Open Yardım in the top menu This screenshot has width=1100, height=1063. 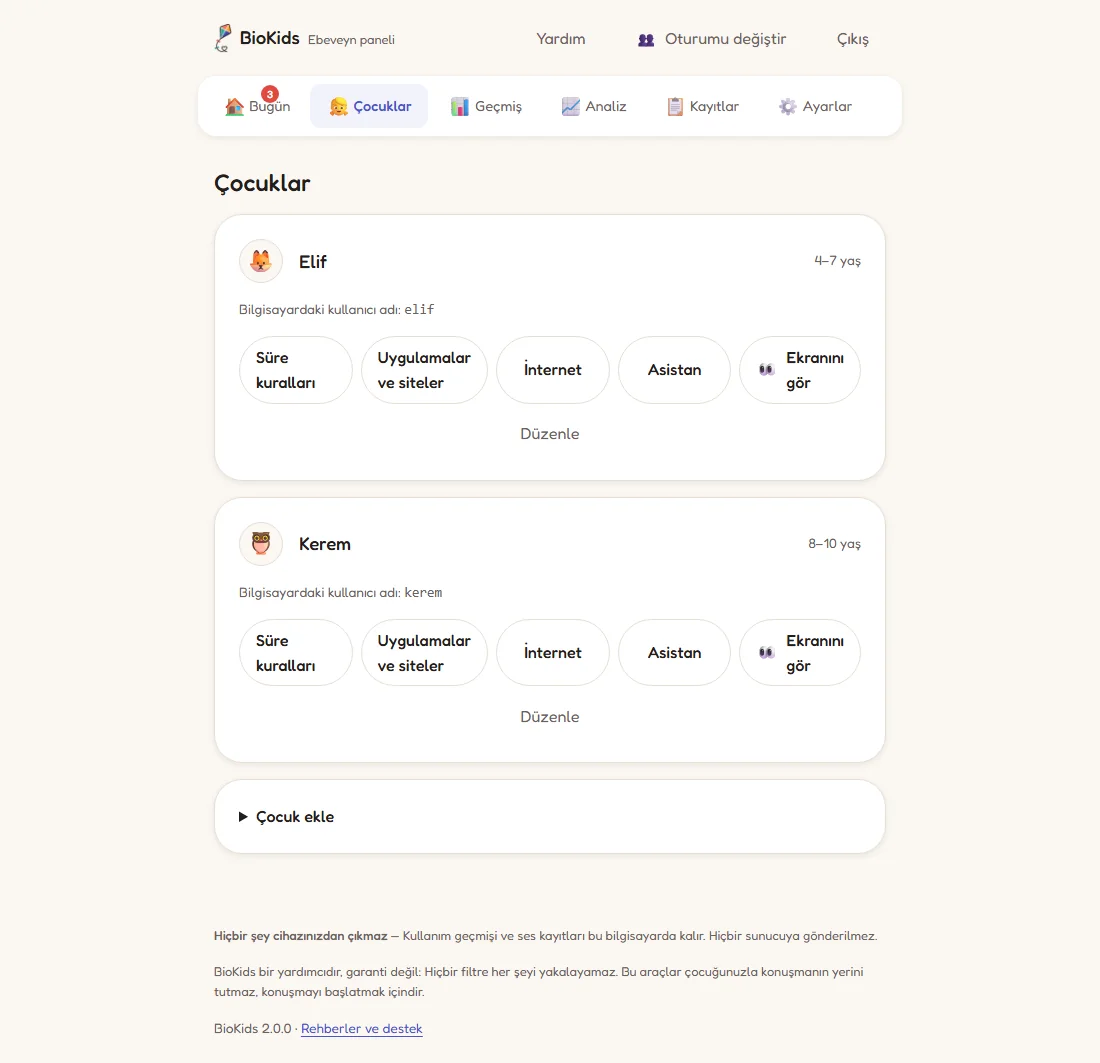pyautogui.click(x=561, y=39)
